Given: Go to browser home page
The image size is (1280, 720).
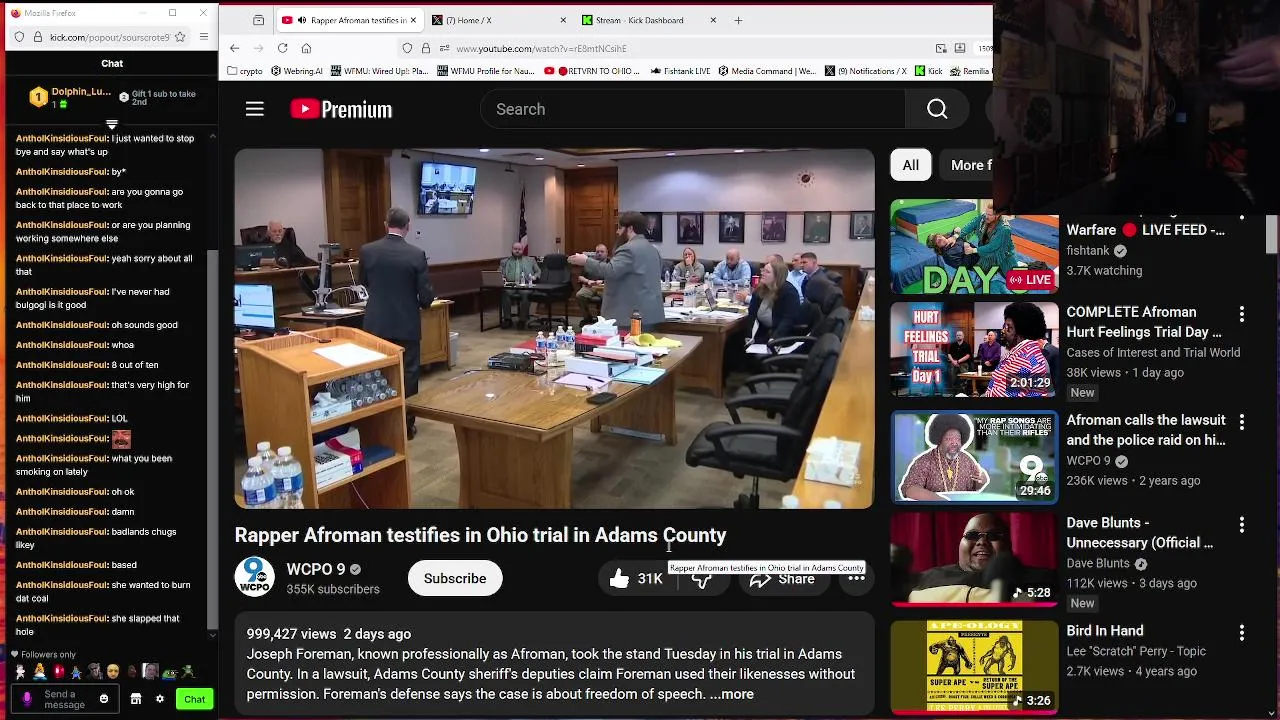Looking at the screenshot, I should [x=306, y=48].
